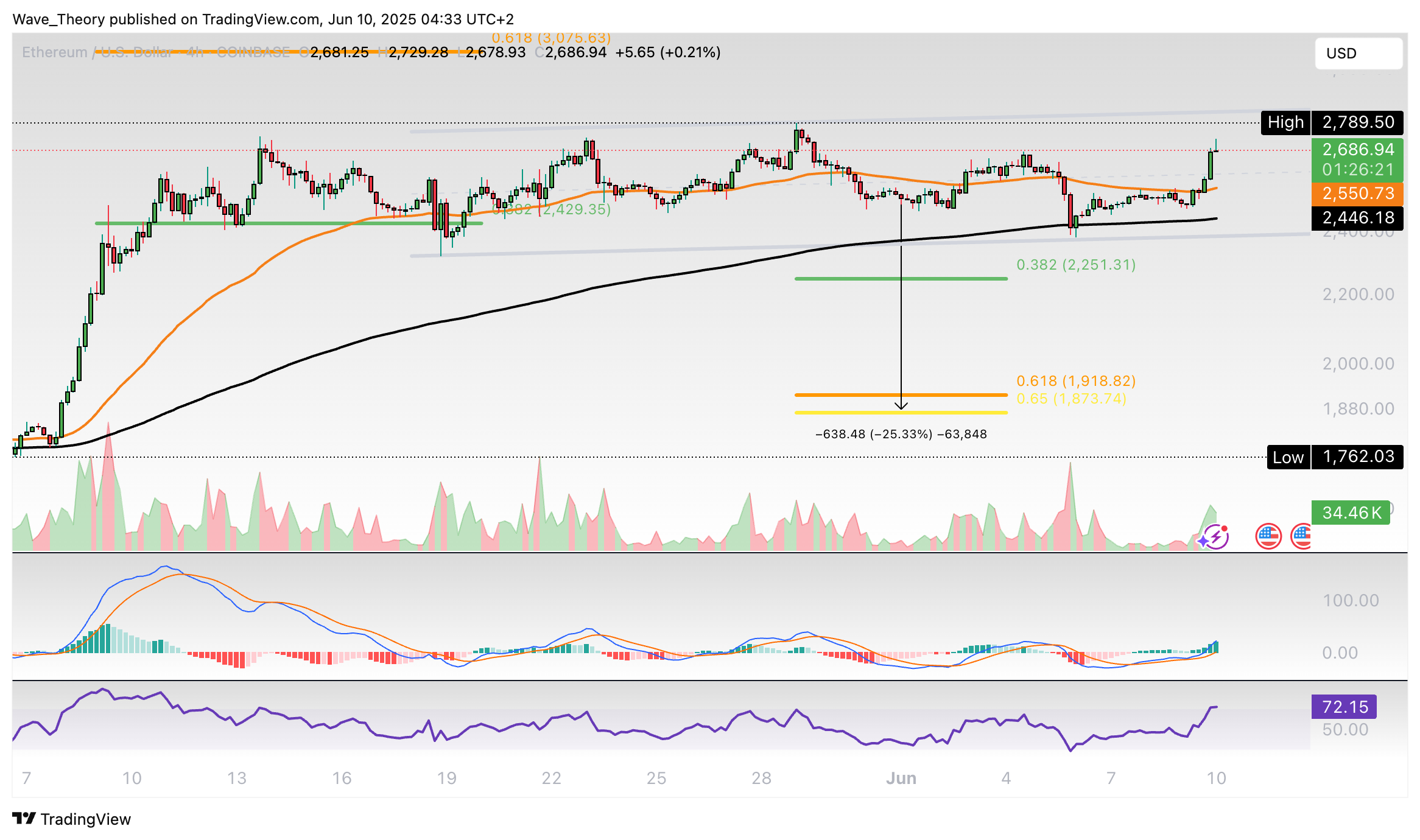This screenshot has height=840, width=1420.
Task: Click the partially hidden second US flag icon
Action: click(x=1302, y=536)
